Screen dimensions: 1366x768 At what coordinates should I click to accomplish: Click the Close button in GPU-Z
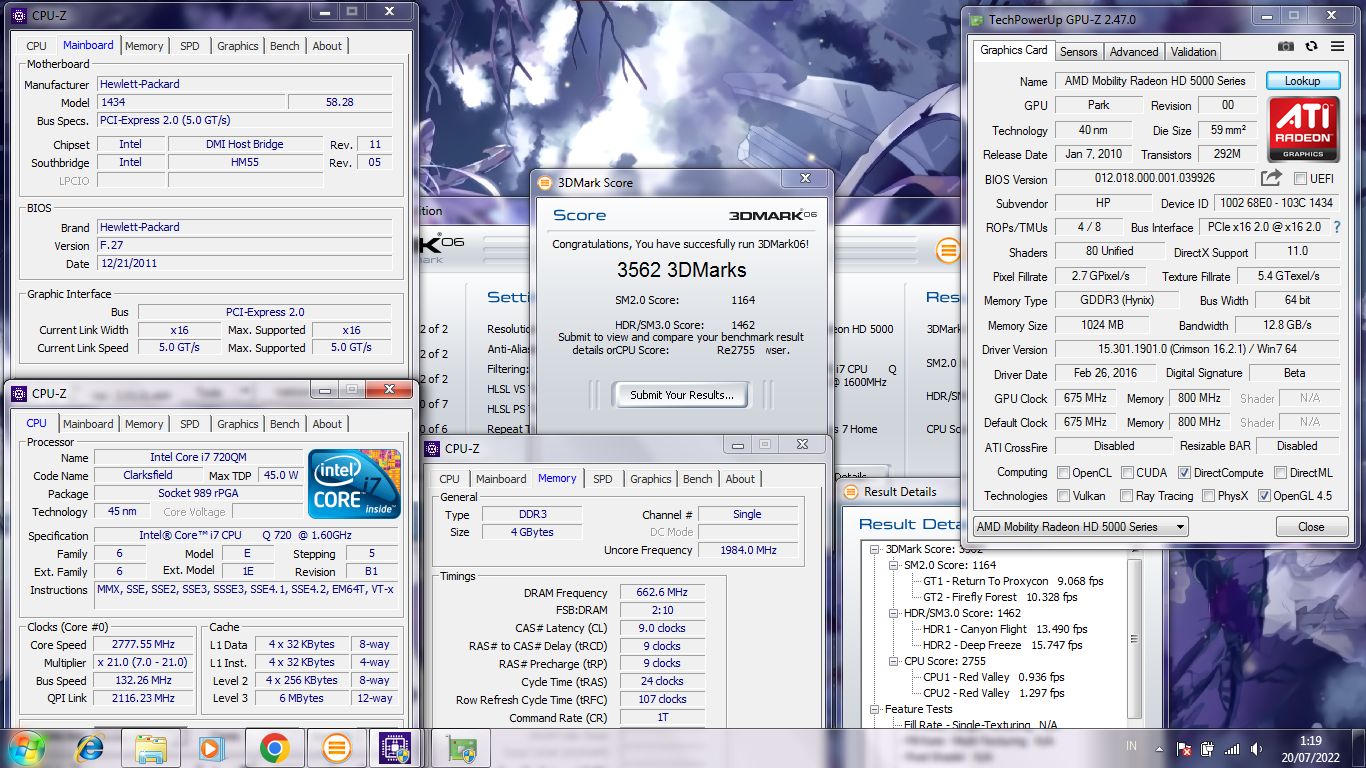pos(1311,527)
